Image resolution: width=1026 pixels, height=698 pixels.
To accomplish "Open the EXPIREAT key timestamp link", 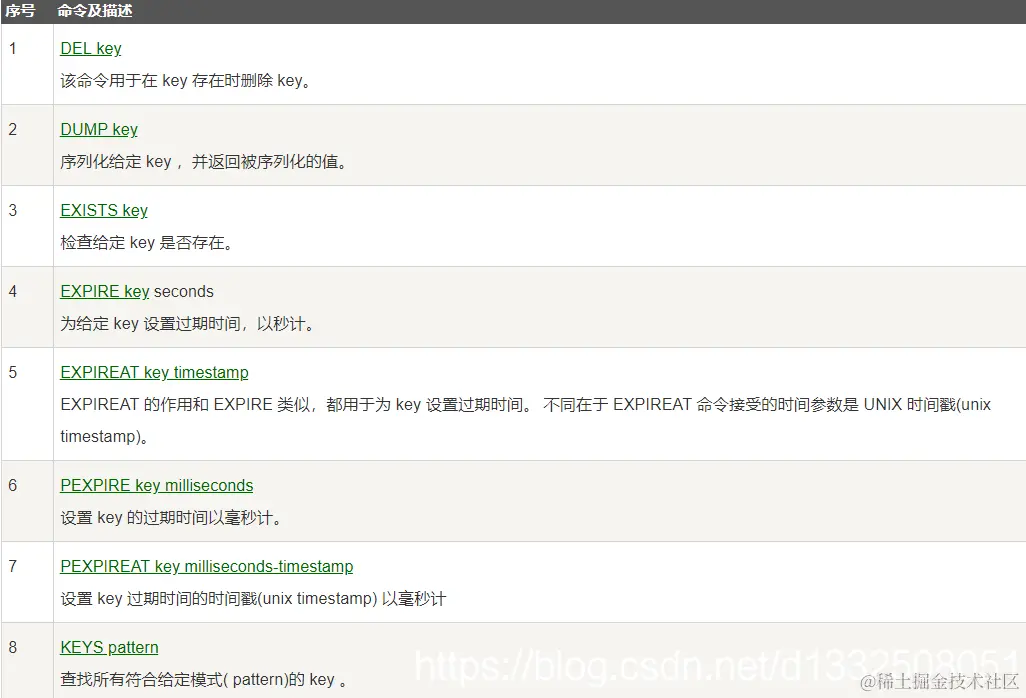I will tap(154, 372).
